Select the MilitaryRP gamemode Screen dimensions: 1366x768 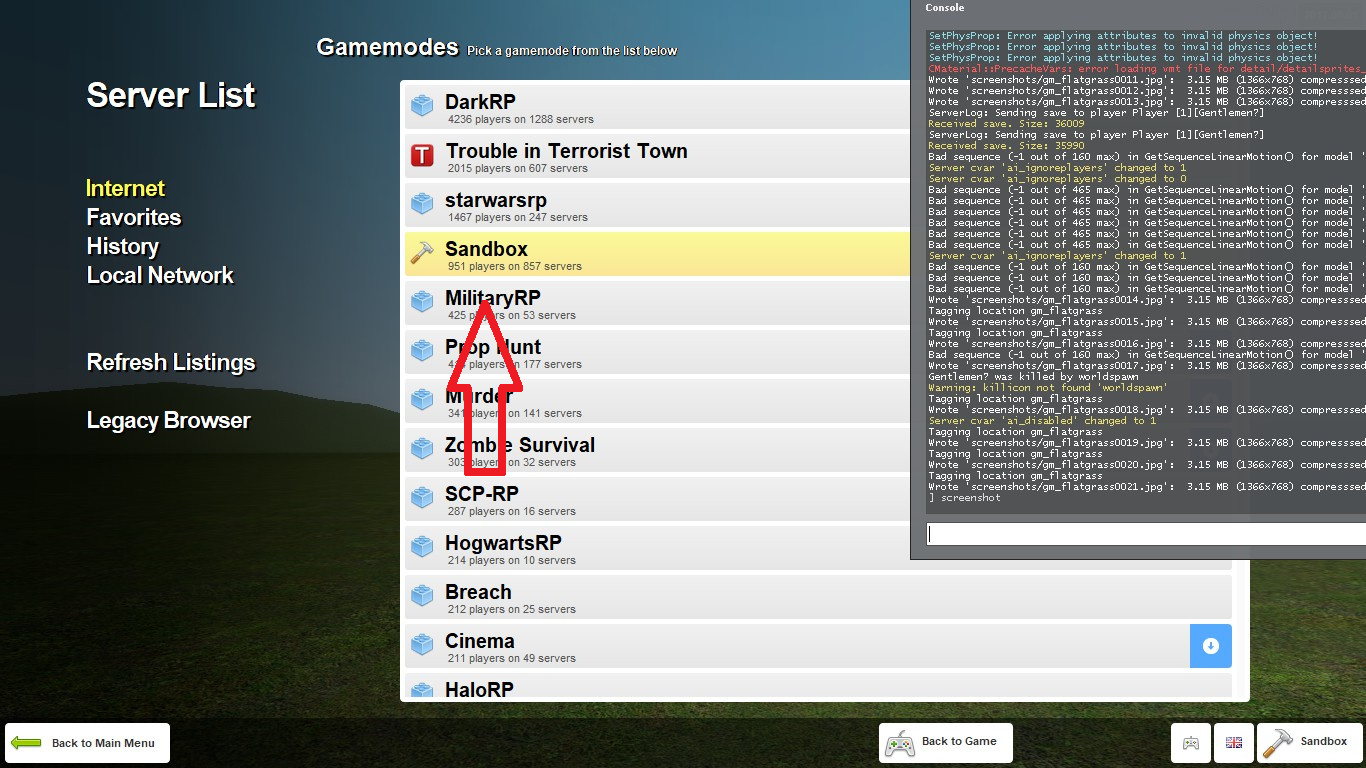658,302
